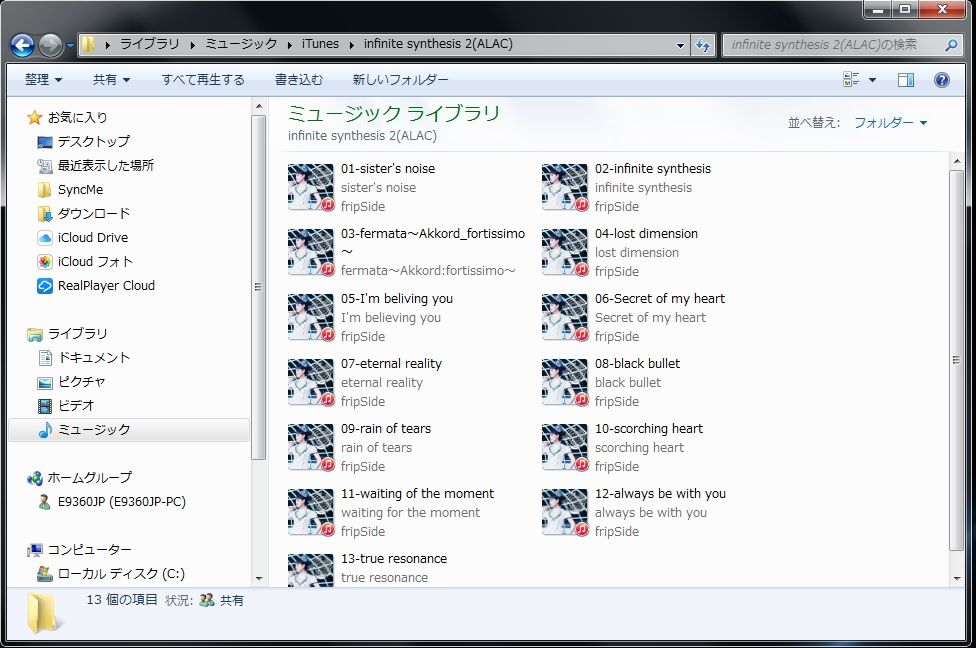Select iTunes in the address breadcrumb

[320, 44]
